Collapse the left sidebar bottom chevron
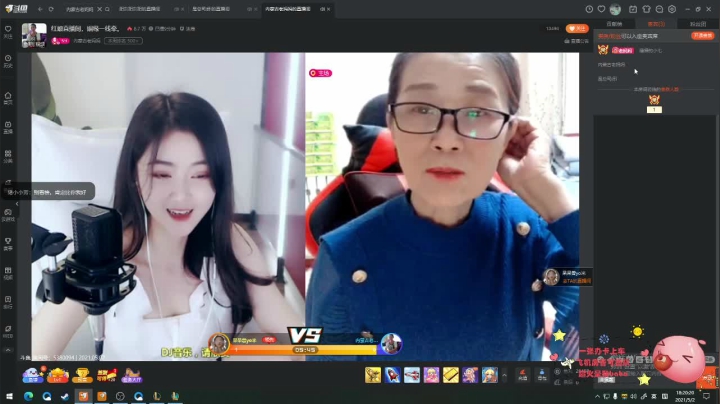This screenshot has width=720, height=404. [8, 350]
